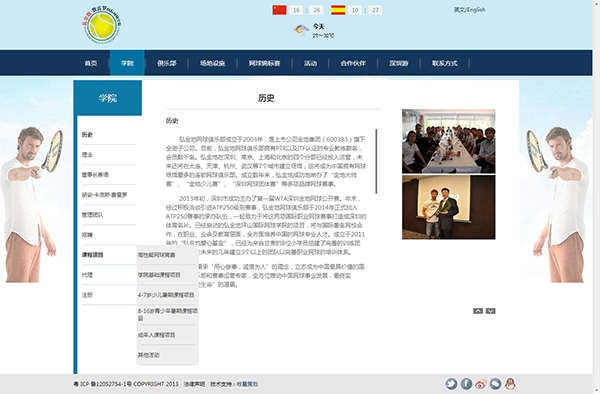Expand the 课程项目 sidebar item
This screenshot has width=600, height=394.
[x=93, y=255]
